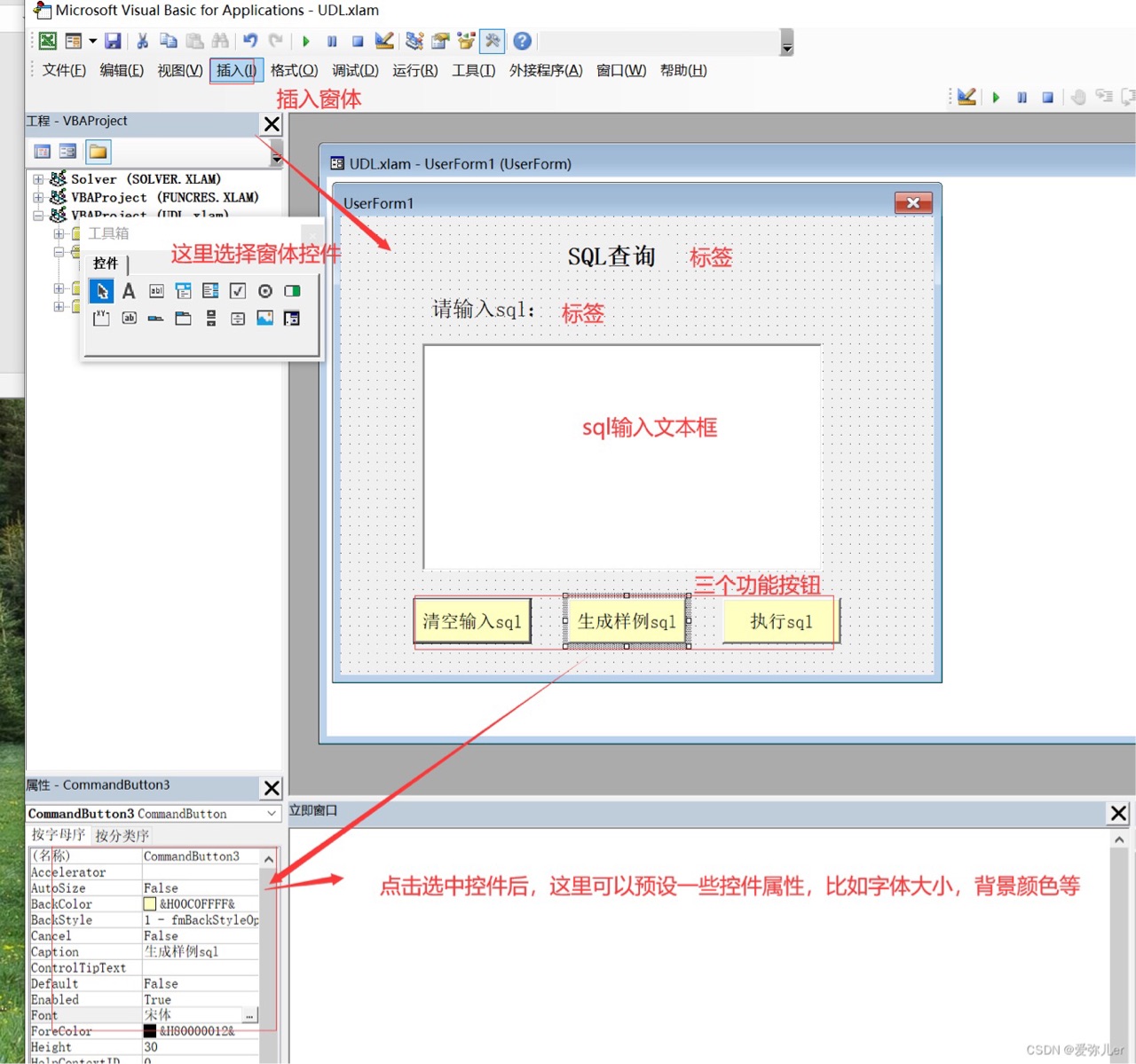Toggle Folders in the project panel
Screen dimensions: 1136x1064
[99, 152]
